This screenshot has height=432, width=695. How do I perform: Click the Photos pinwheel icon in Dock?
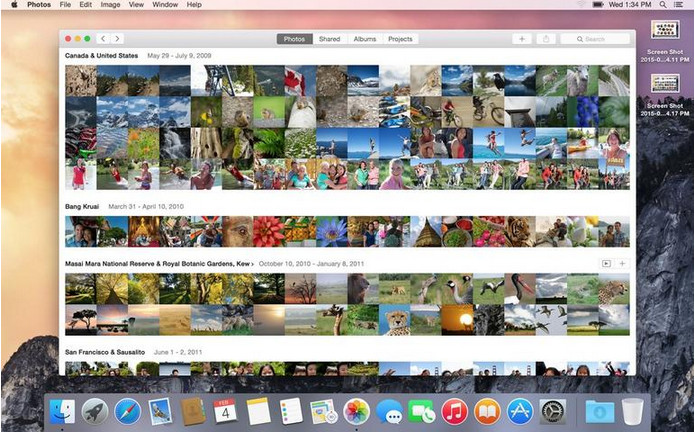click(x=357, y=412)
